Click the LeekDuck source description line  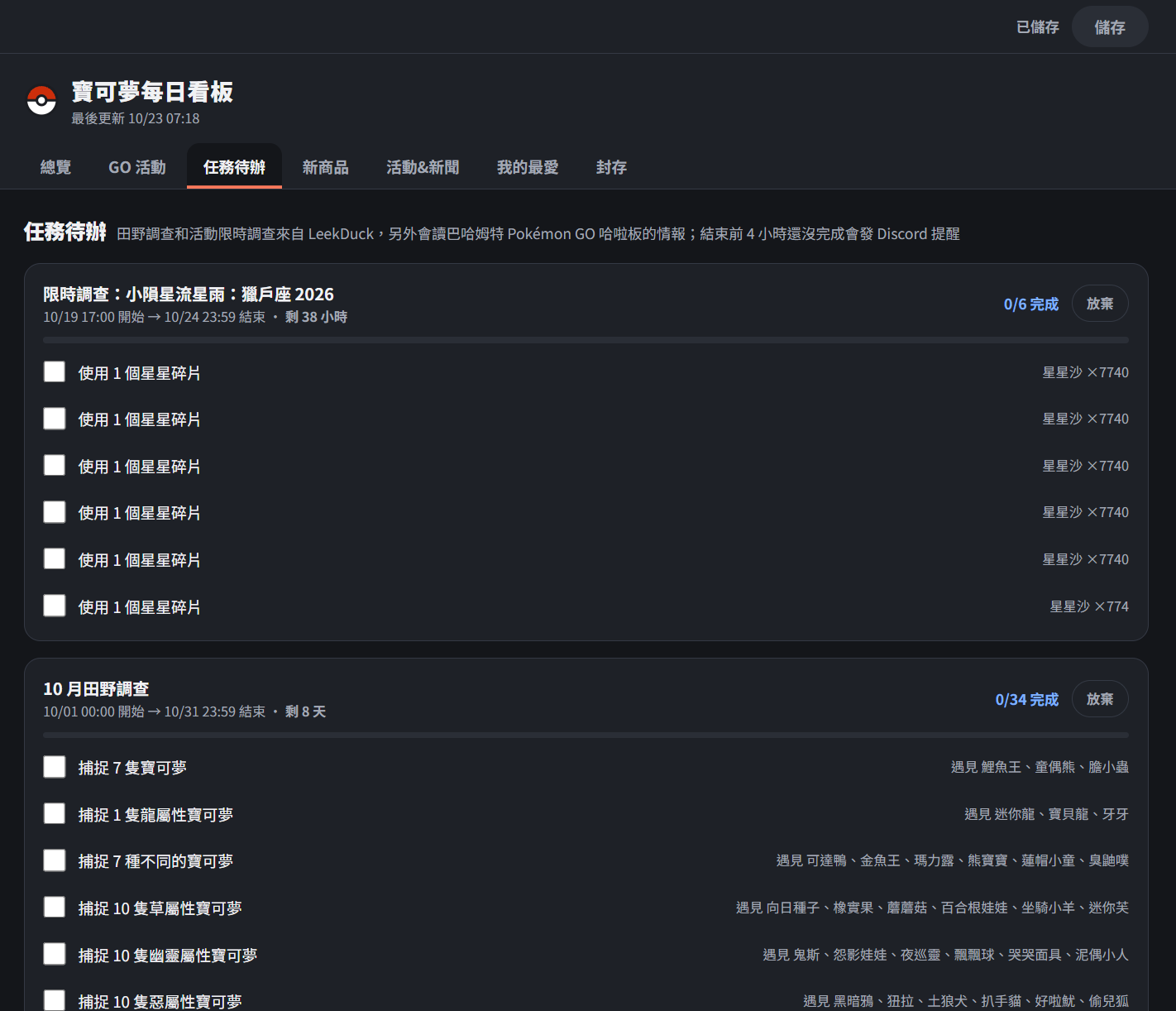[538, 234]
